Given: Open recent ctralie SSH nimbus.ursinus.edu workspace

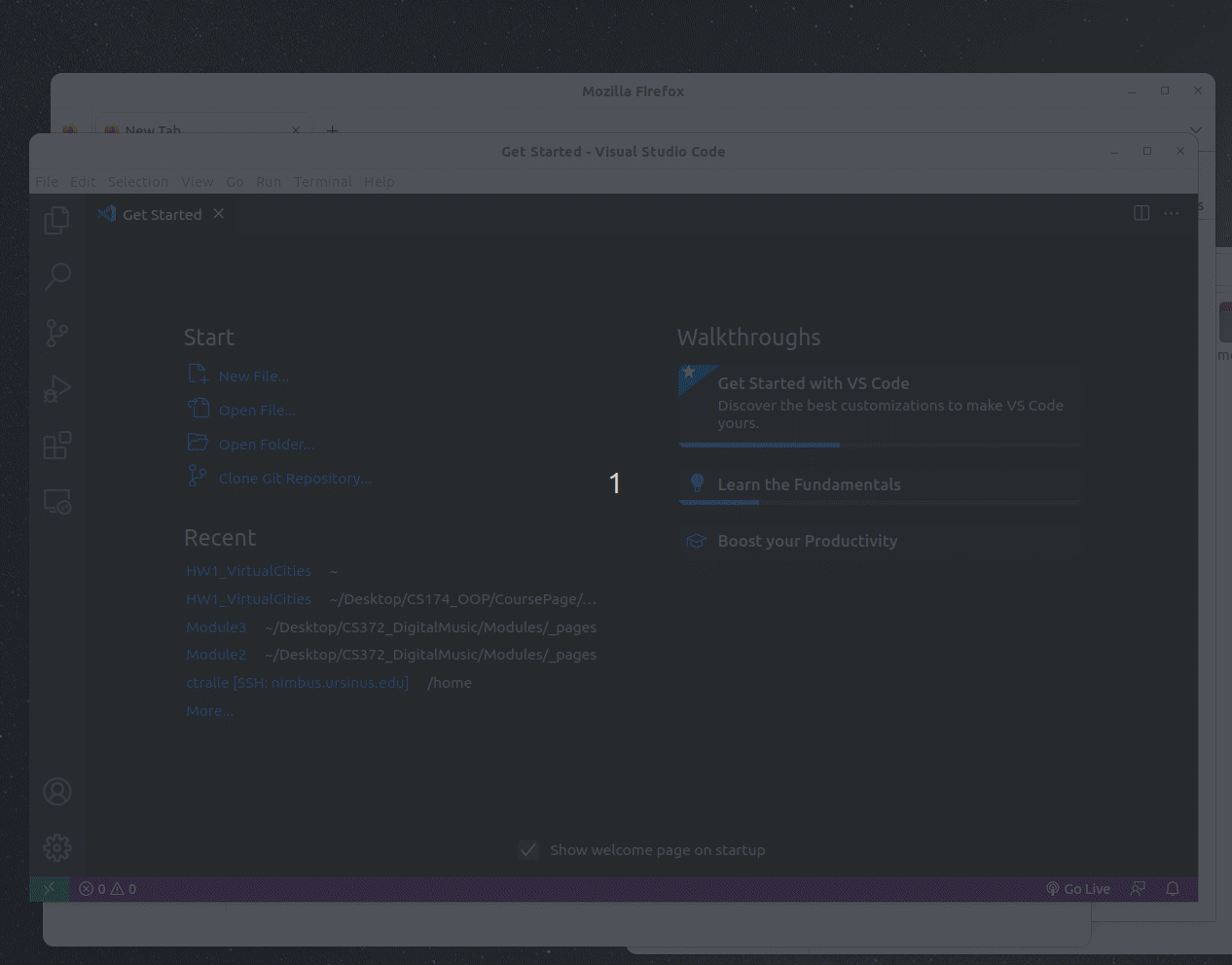Looking at the screenshot, I should [298, 683].
